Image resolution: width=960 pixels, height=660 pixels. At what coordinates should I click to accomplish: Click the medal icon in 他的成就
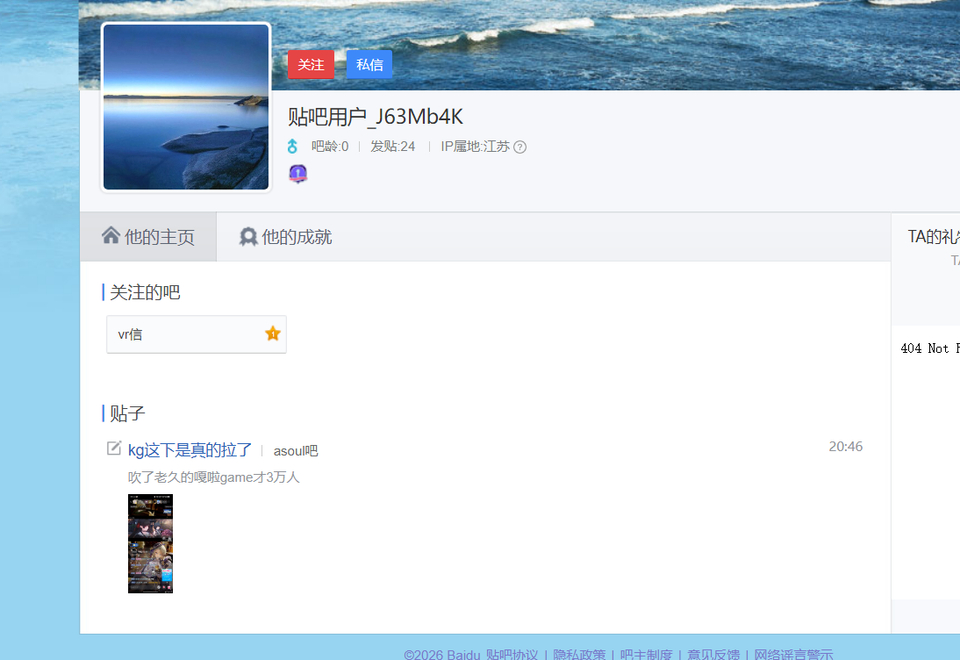pyautogui.click(x=248, y=237)
